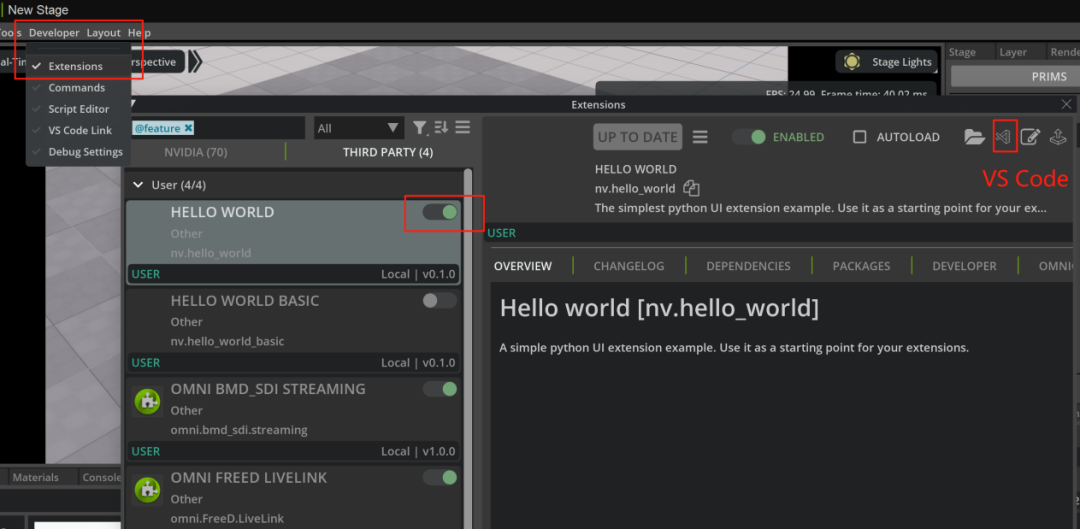Switch to the Layer panel tab
Viewport: 1080px width, 529px height.
pos(1013,52)
